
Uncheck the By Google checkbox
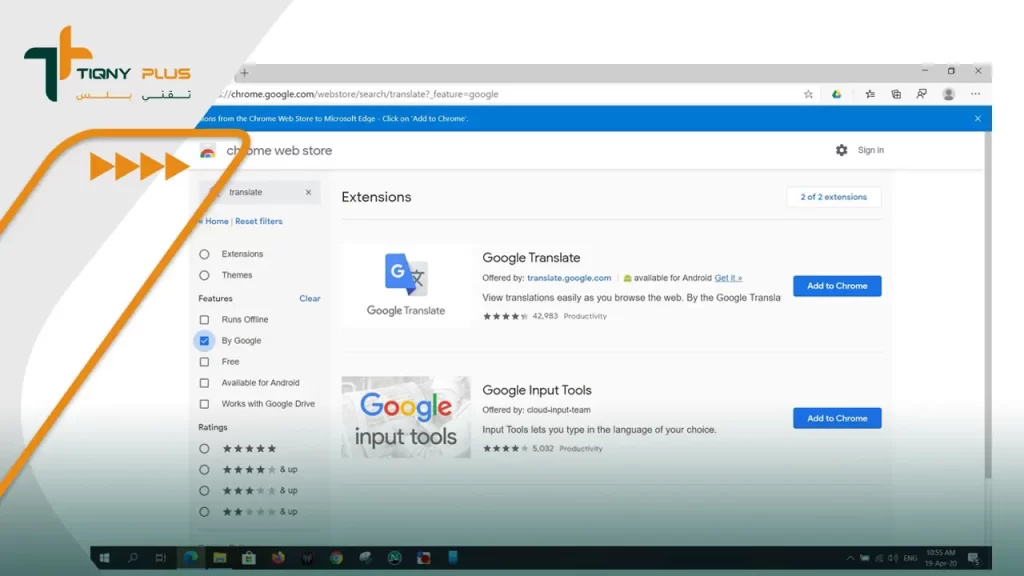click(204, 341)
